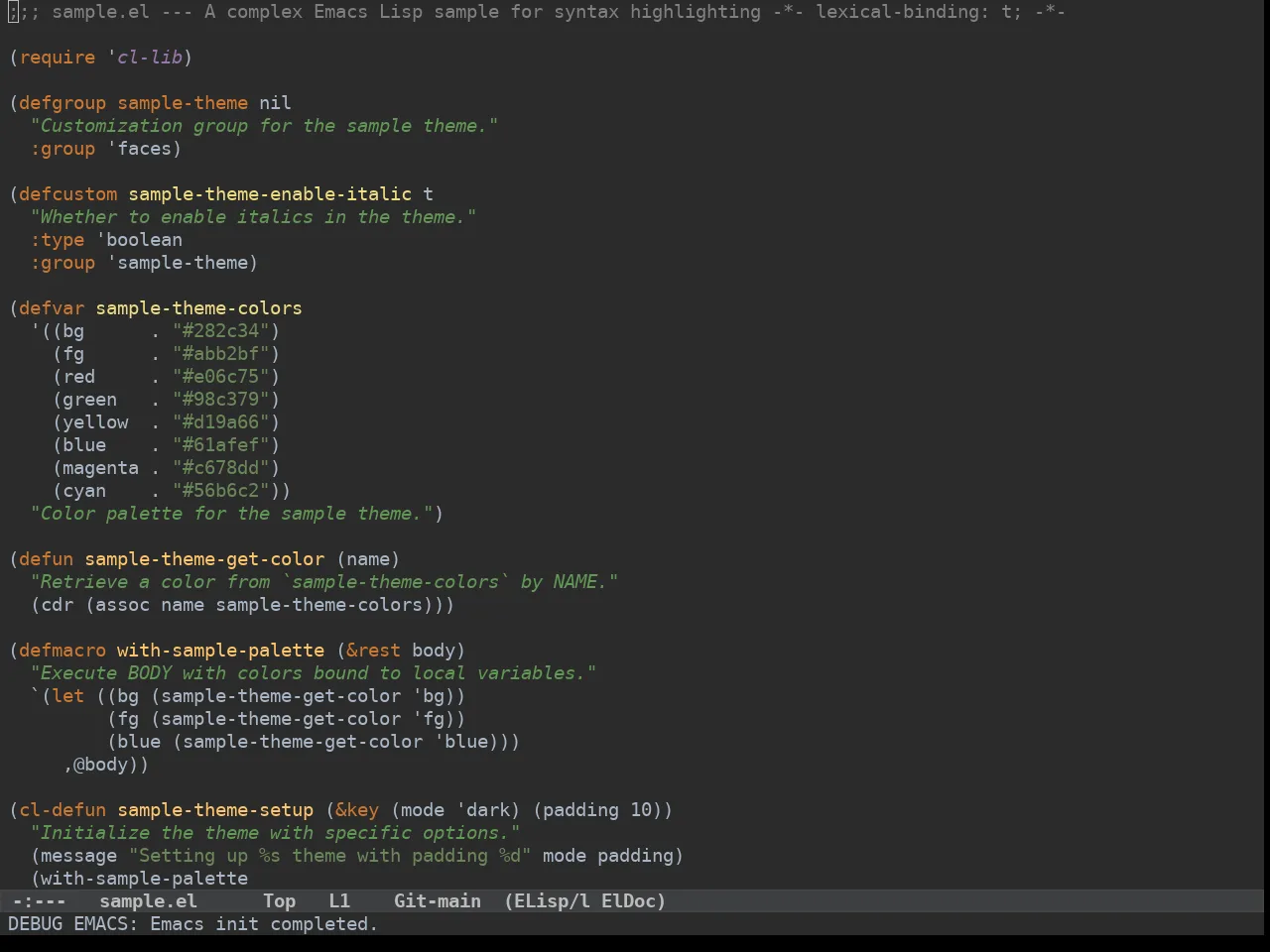The width and height of the screenshot is (1270, 952).
Task: Click the "#61afef" color string
Action: point(220,445)
